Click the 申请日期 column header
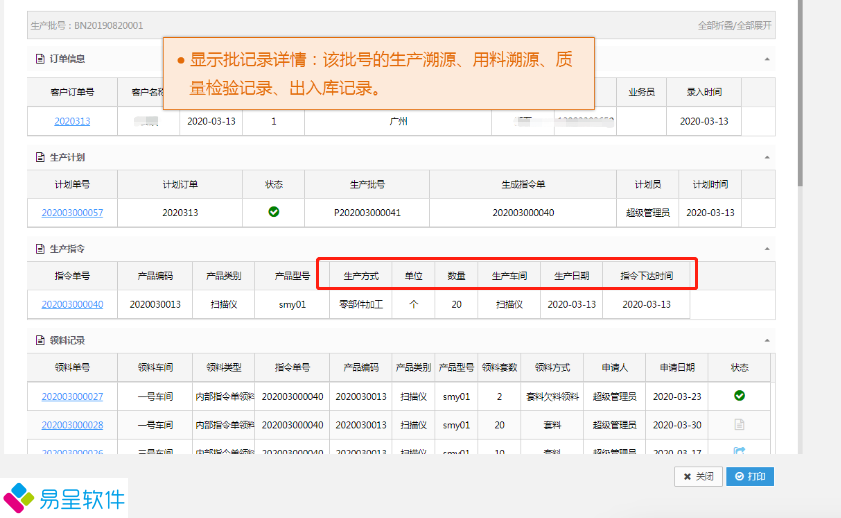The width and height of the screenshot is (841, 518). (x=677, y=368)
